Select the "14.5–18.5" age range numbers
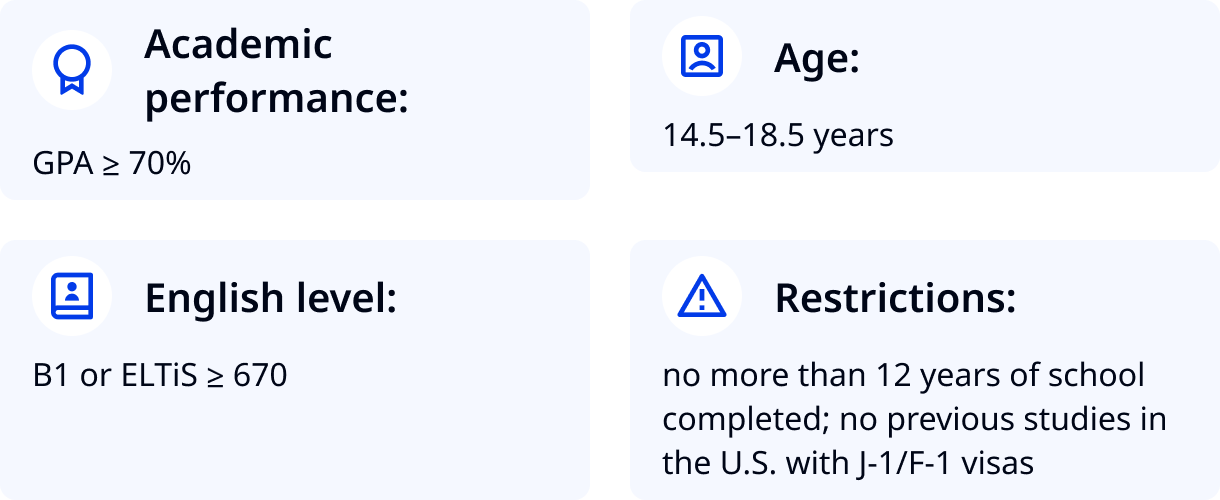The image size is (1220, 500). tap(733, 135)
